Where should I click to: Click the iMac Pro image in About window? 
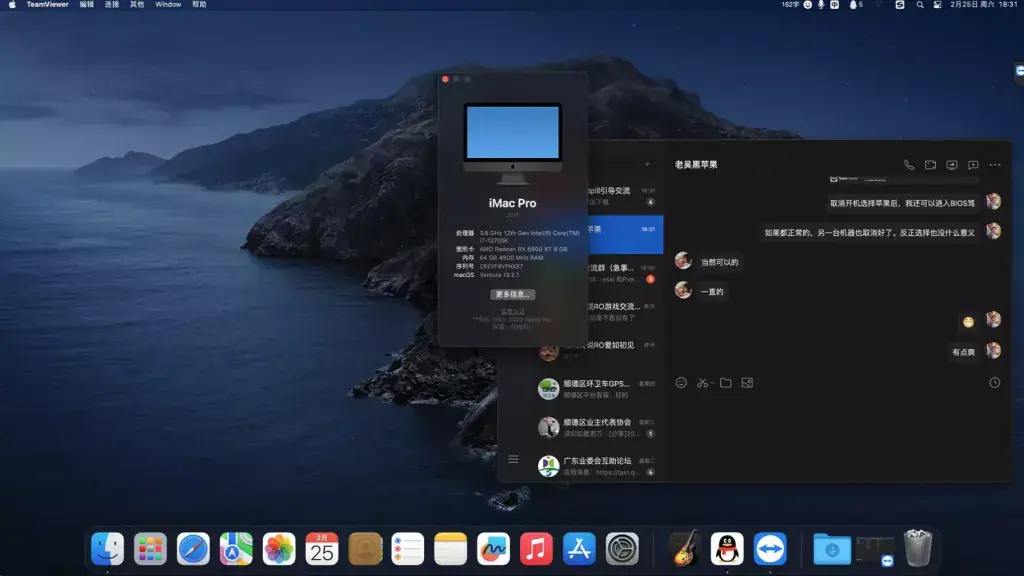coord(513,142)
